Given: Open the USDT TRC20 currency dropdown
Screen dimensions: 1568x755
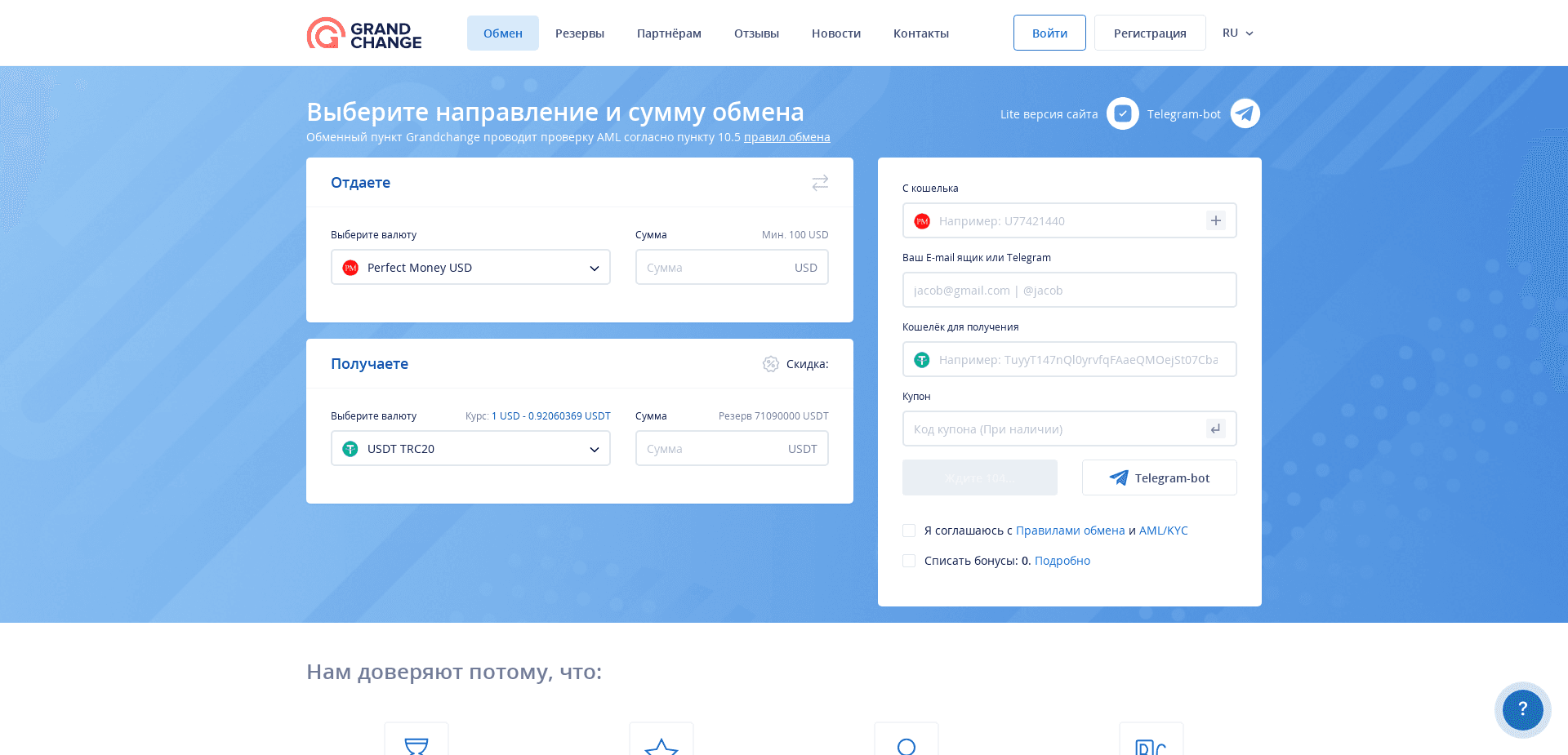Looking at the screenshot, I should click(x=470, y=448).
